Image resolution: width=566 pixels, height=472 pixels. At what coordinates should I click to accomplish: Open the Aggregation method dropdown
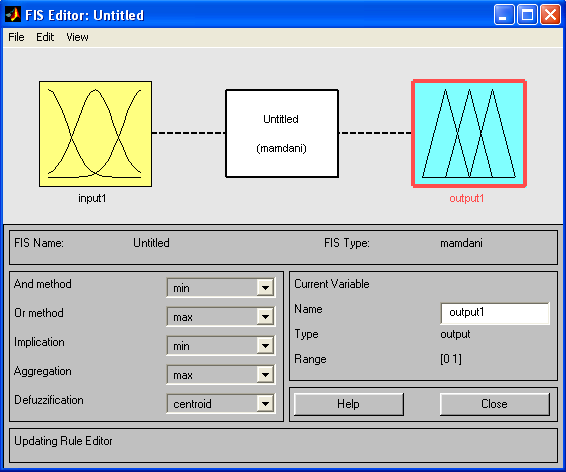(221, 375)
